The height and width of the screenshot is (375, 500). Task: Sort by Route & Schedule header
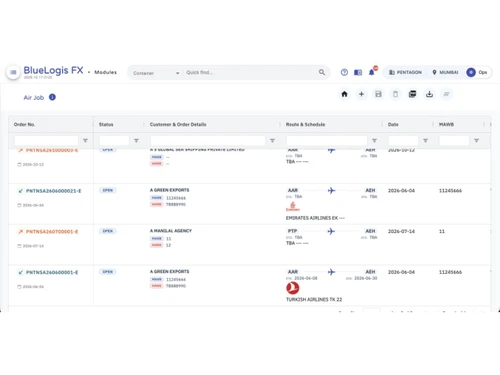305,124
